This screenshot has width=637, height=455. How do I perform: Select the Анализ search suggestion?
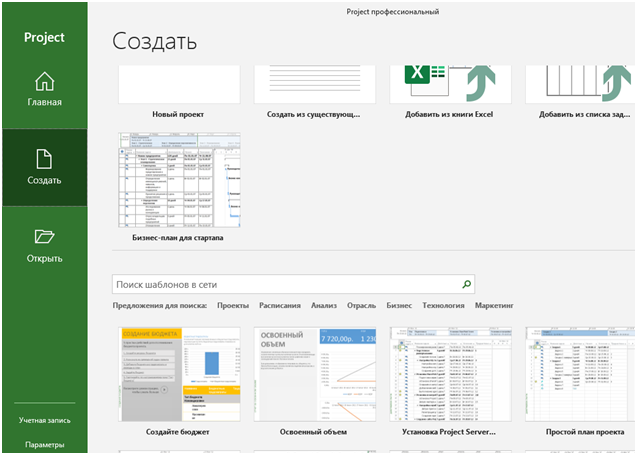(x=324, y=305)
